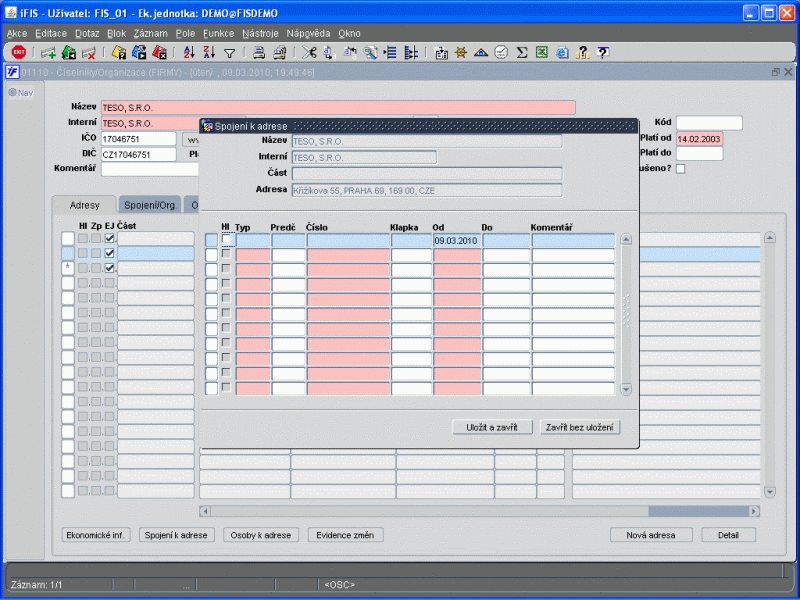Click the red EXIT icon in toolbar
Viewport: 800px width, 600px height.
(18, 52)
